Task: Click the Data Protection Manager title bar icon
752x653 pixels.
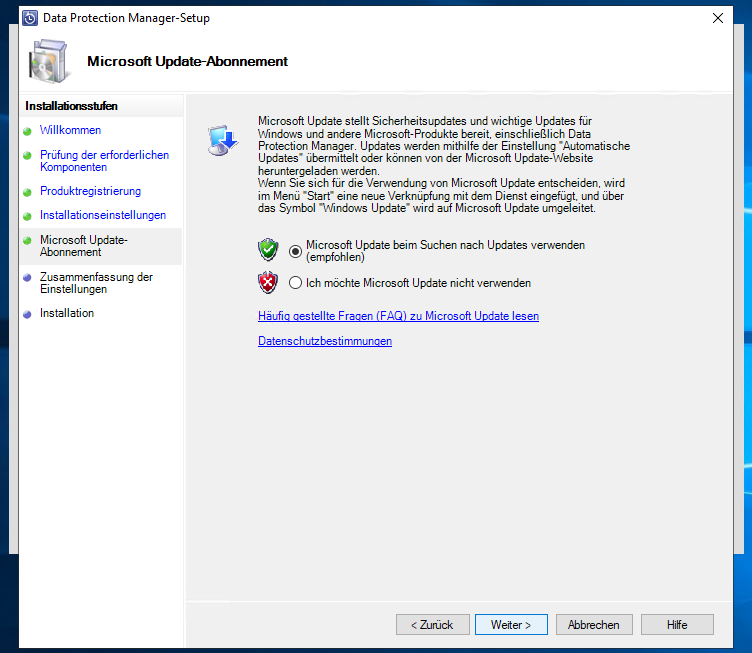Action: (x=30, y=18)
